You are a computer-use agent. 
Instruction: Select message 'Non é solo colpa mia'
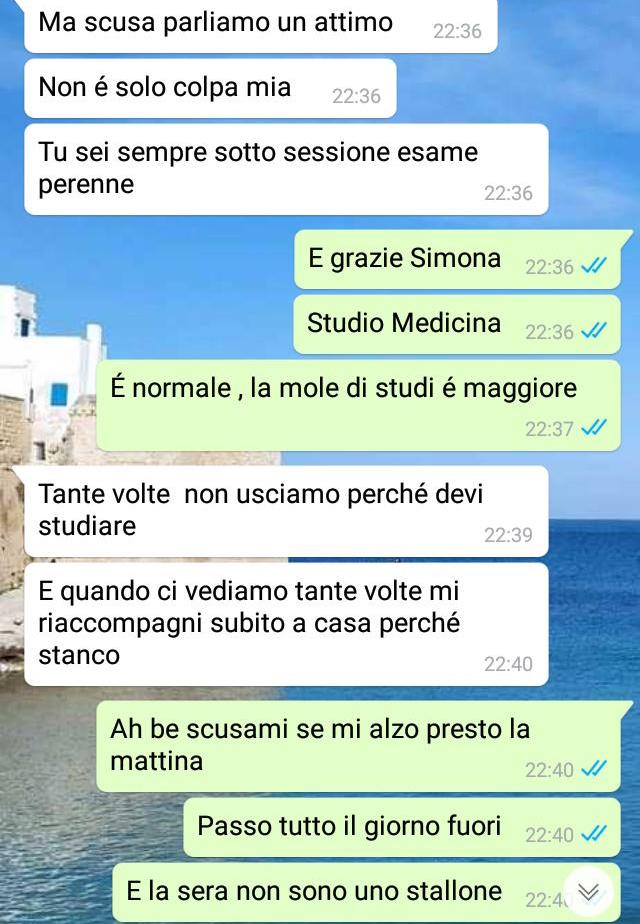210,88
